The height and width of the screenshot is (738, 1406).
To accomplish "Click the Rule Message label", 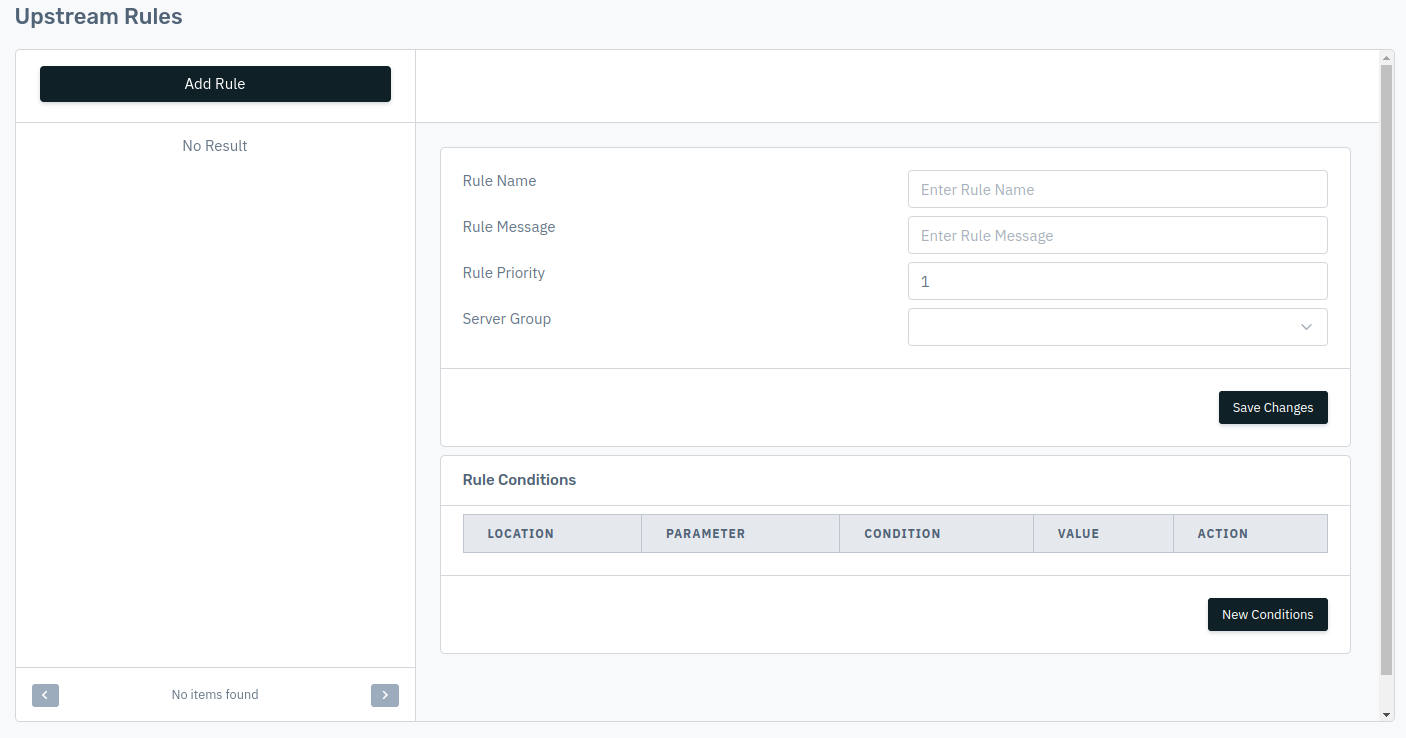I will click(509, 227).
